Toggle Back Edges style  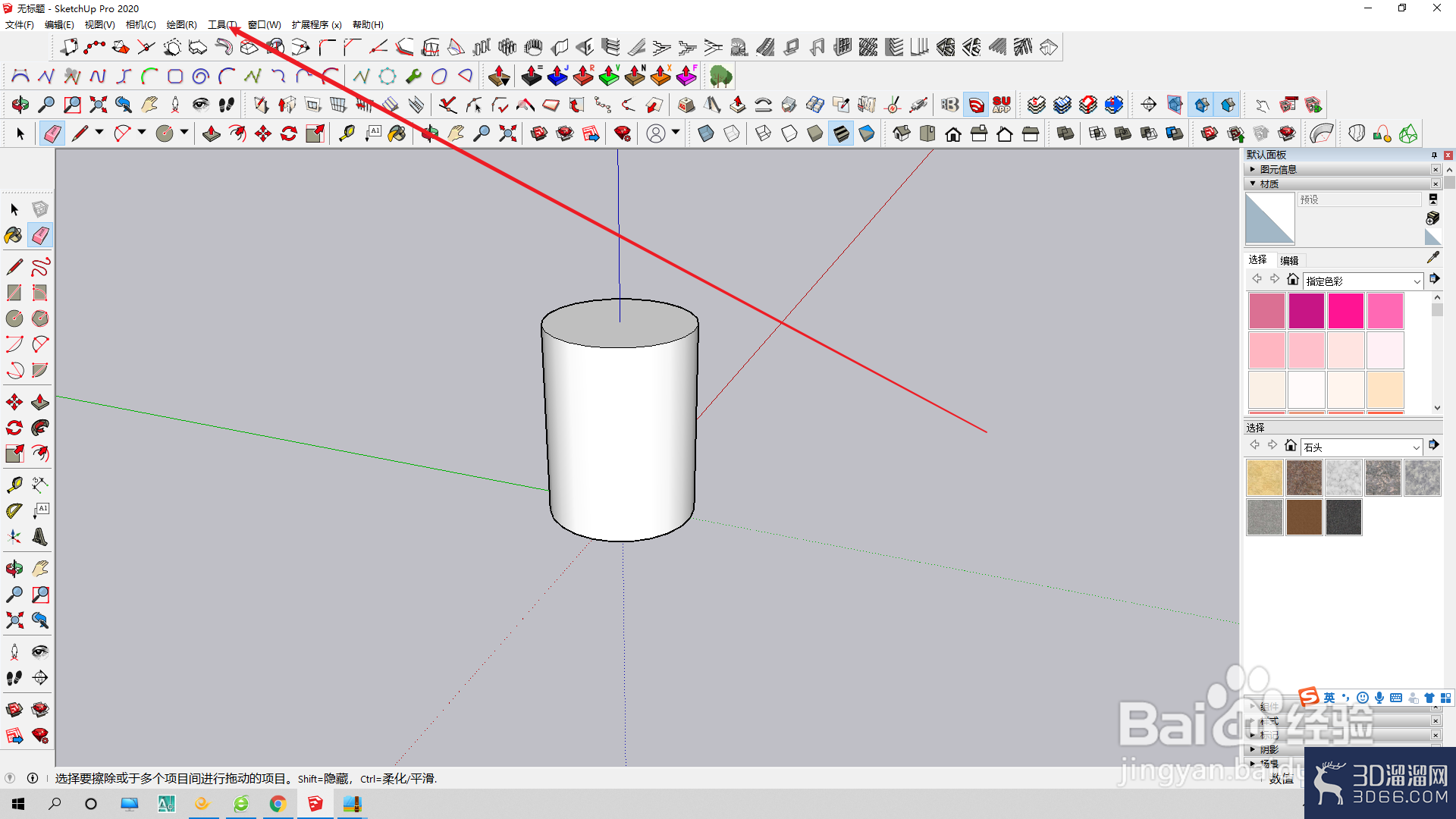tap(731, 134)
